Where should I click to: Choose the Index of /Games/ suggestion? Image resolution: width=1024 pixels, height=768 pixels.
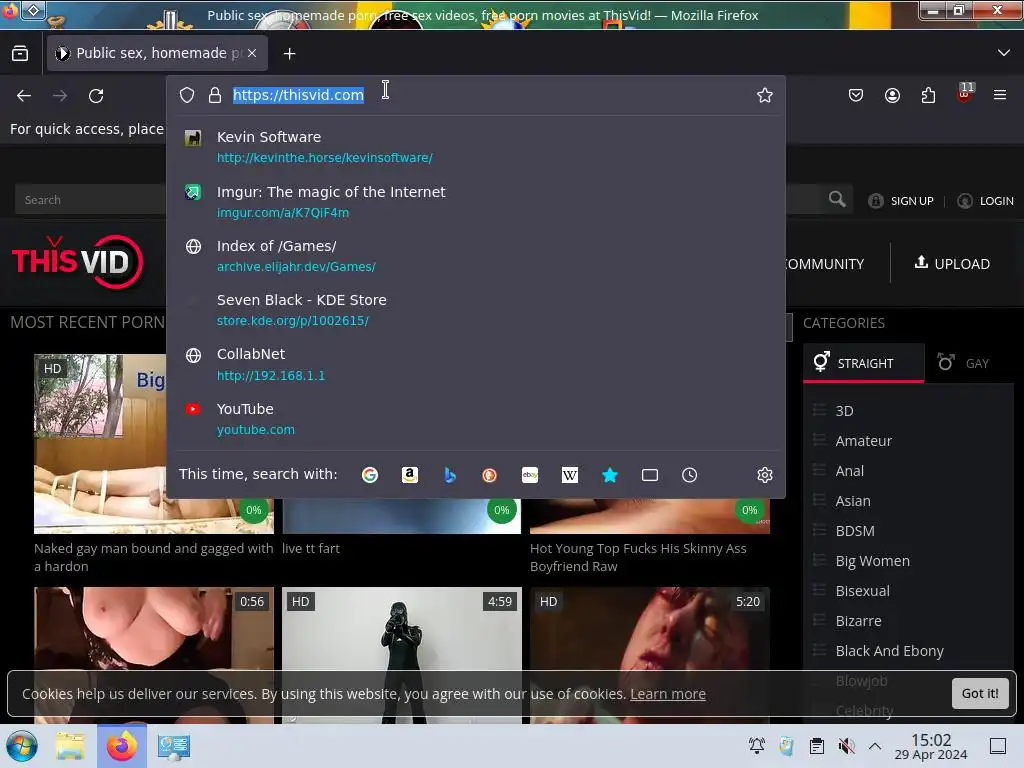(x=475, y=256)
